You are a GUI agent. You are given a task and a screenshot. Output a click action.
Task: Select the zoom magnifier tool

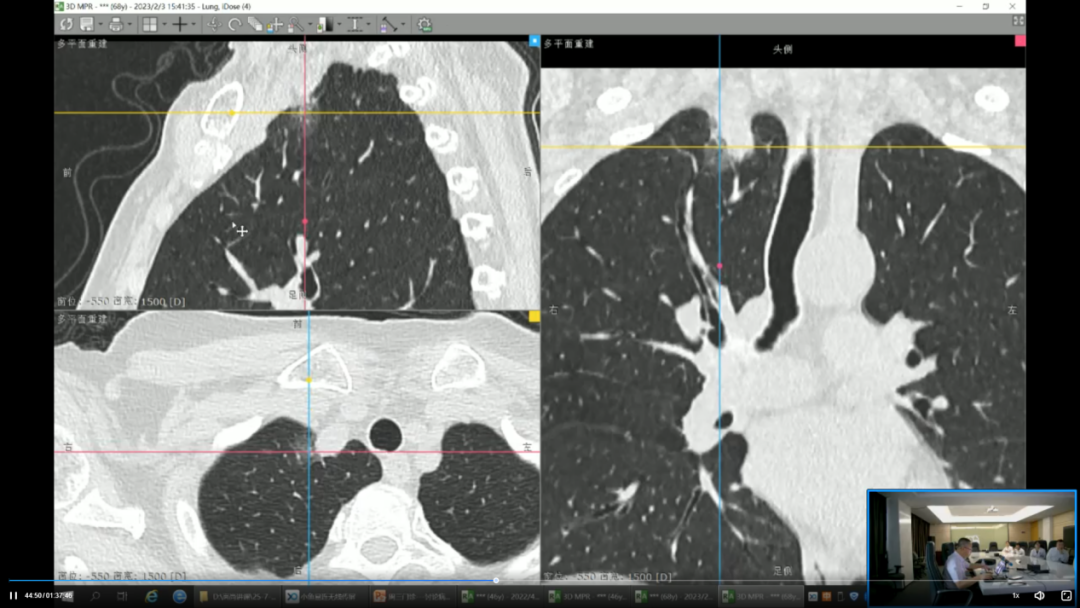(296, 24)
